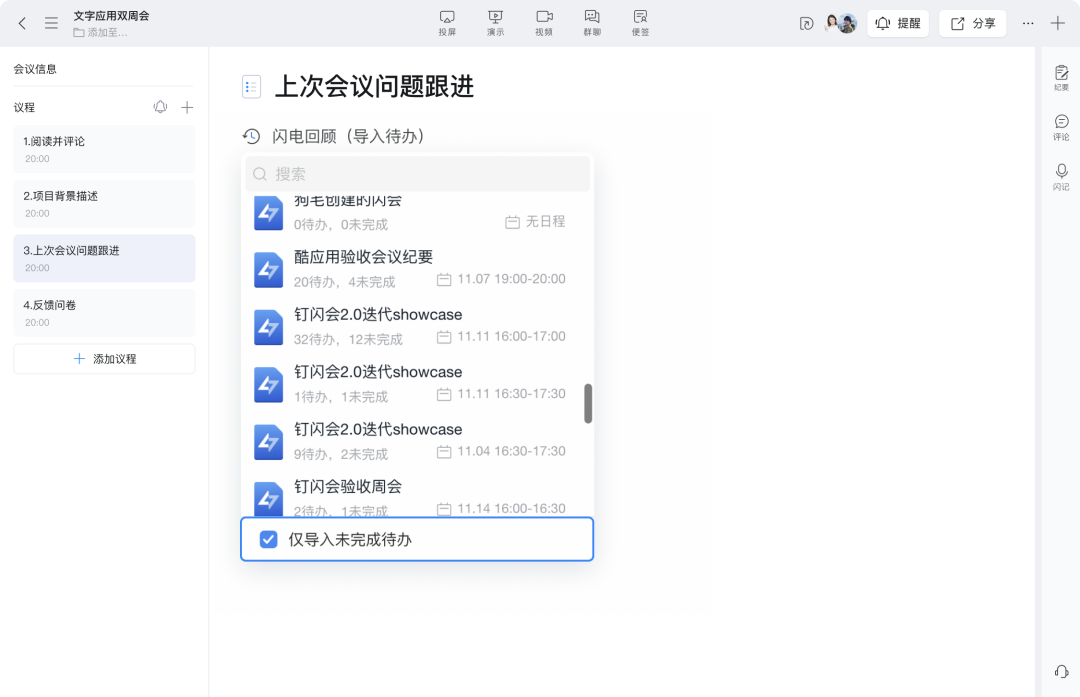Click the 分享 share button
Viewport: 1080px width, 697px height.
972,23
